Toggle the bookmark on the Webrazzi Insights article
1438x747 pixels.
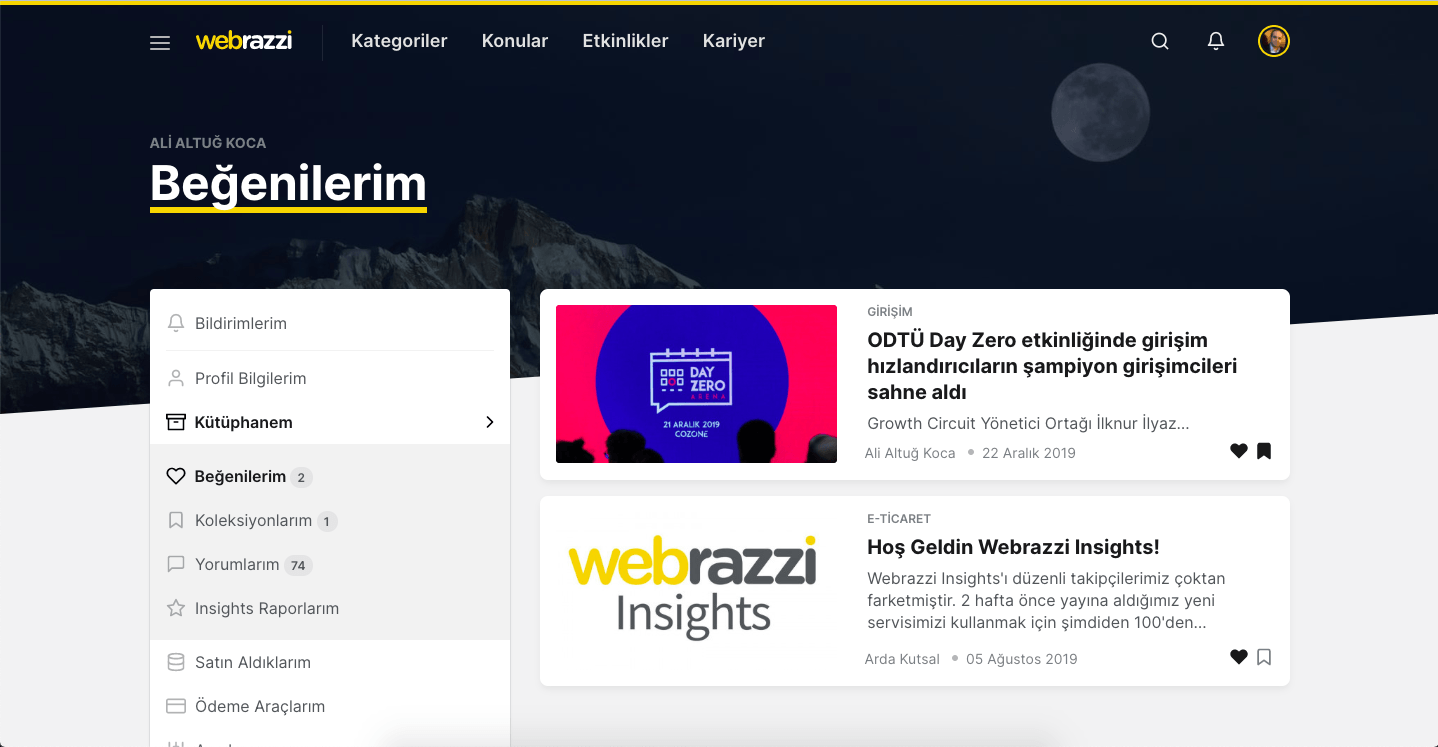point(1264,657)
